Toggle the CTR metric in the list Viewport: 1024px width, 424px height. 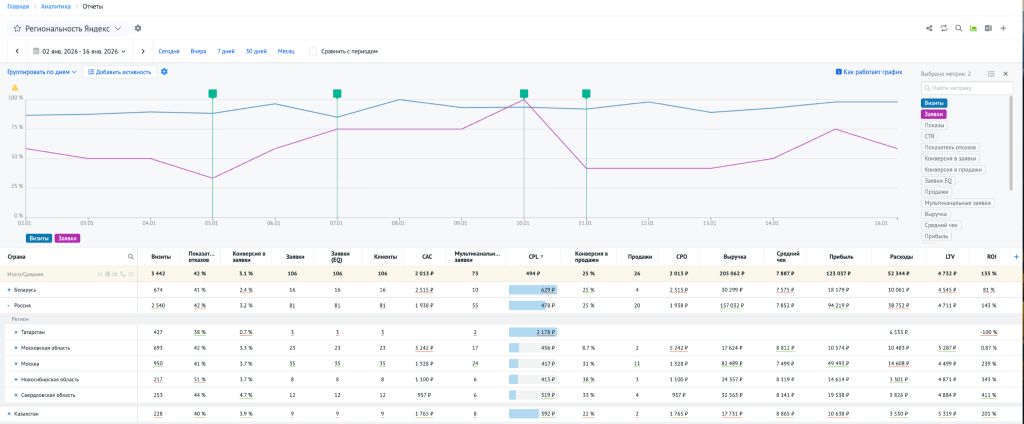[930, 136]
